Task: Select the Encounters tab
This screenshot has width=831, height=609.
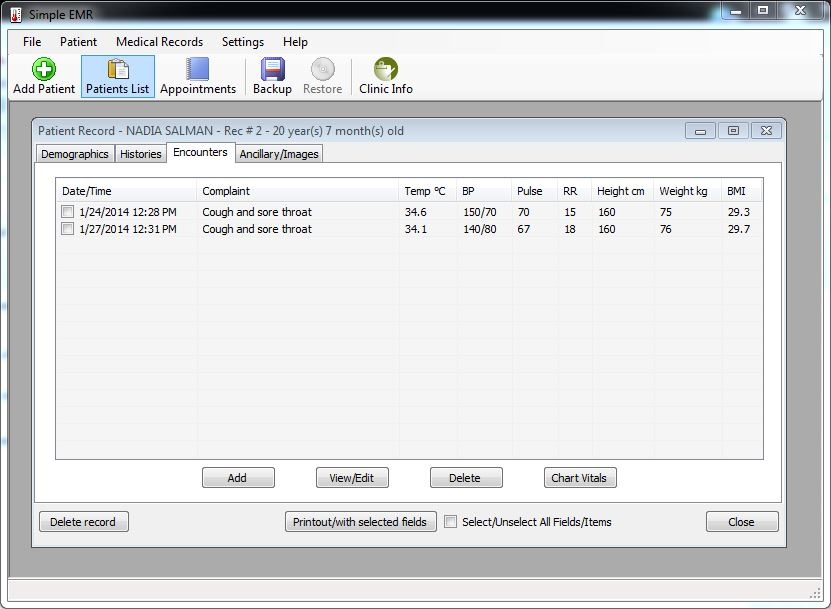Action: pyautogui.click(x=200, y=152)
